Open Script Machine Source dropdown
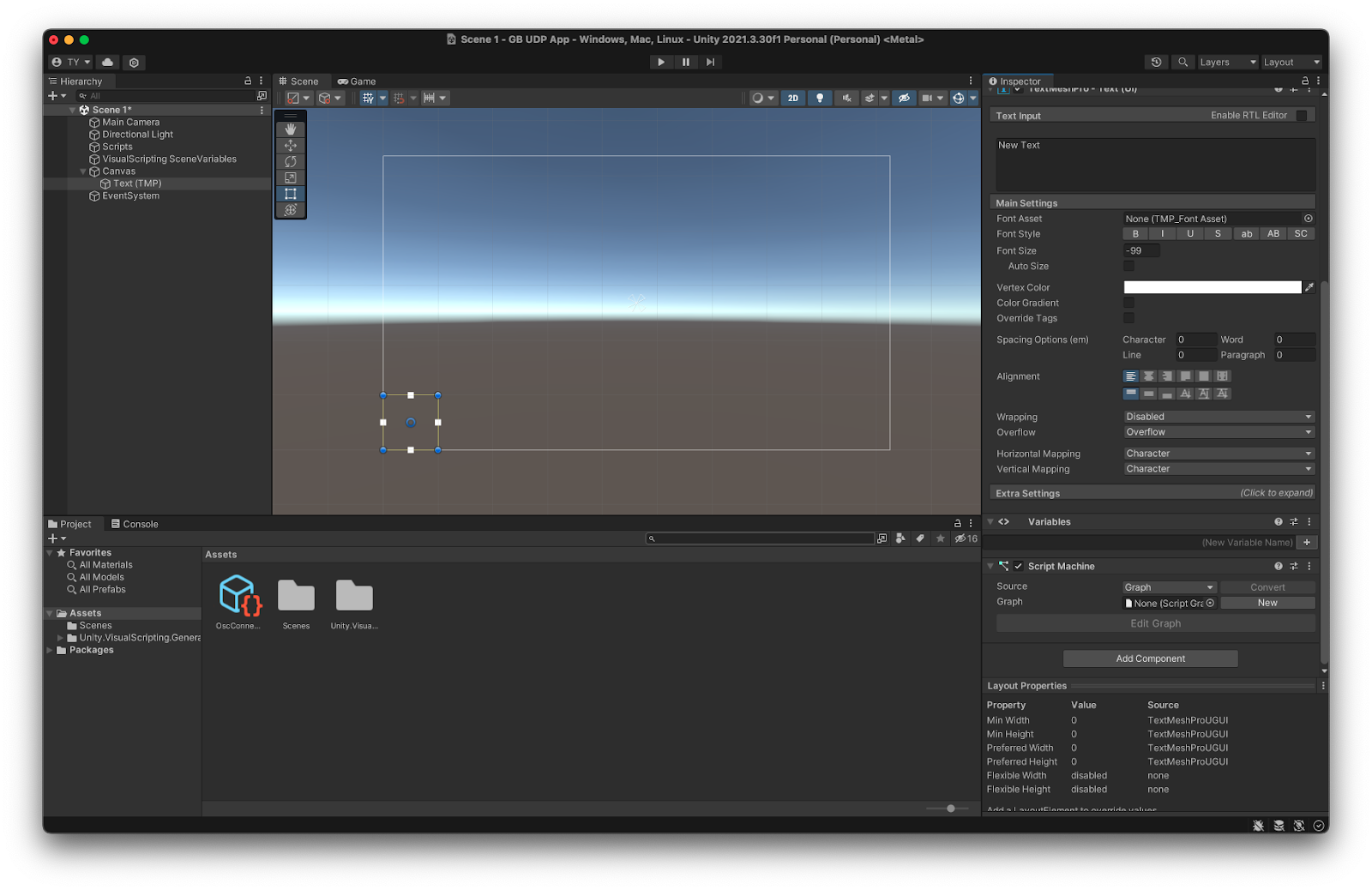Screen dimensions: 1372x890 tap(1170, 587)
